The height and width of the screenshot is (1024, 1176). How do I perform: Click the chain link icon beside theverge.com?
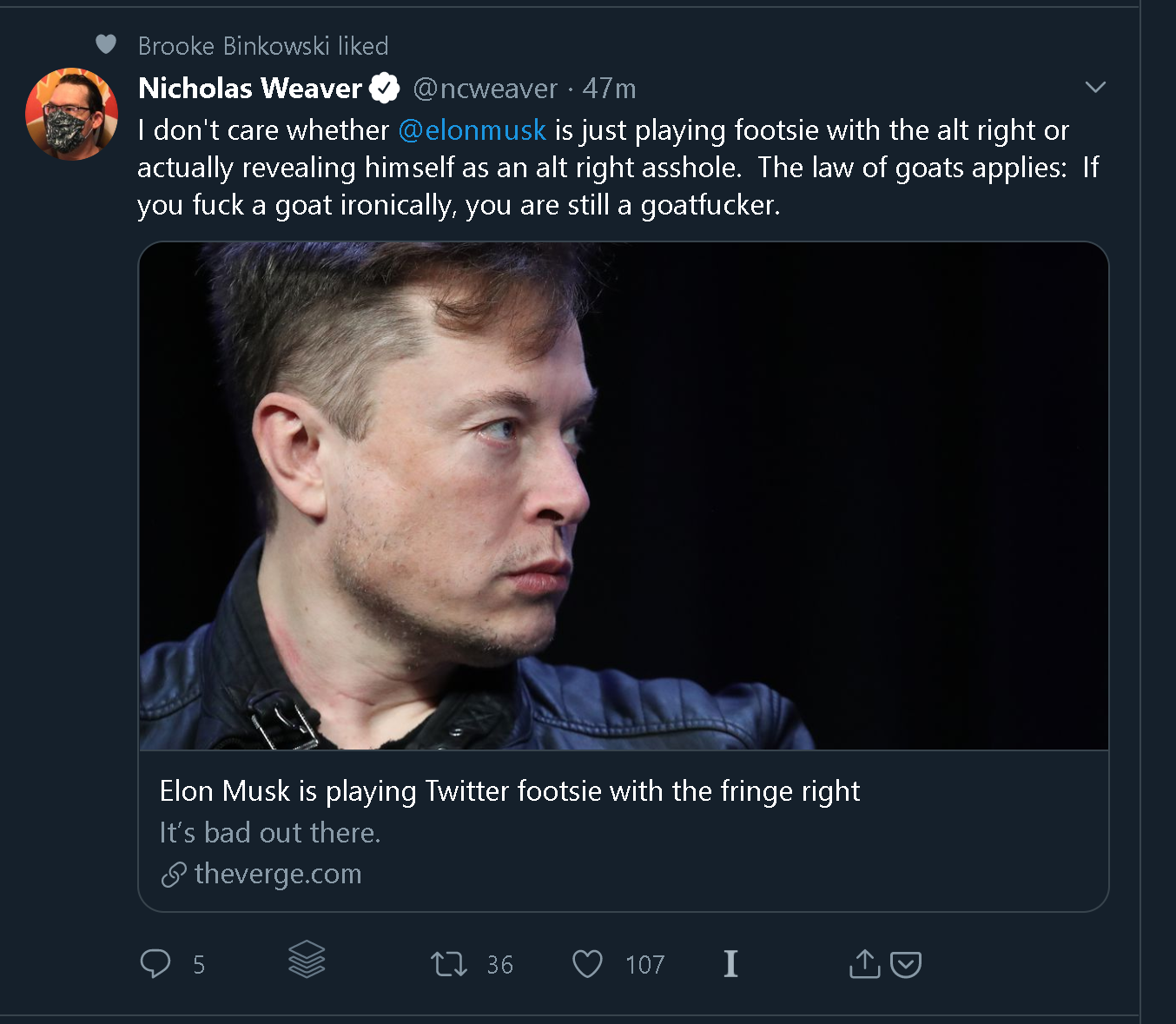[x=174, y=875]
